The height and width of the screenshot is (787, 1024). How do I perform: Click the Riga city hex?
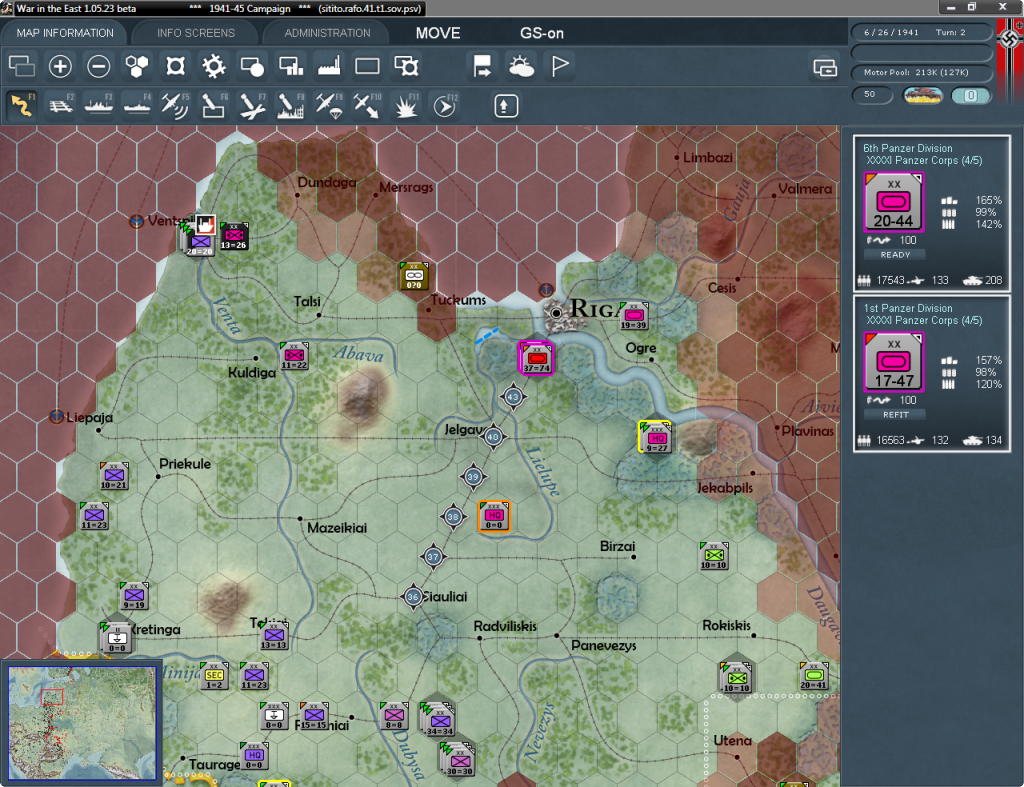point(557,314)
